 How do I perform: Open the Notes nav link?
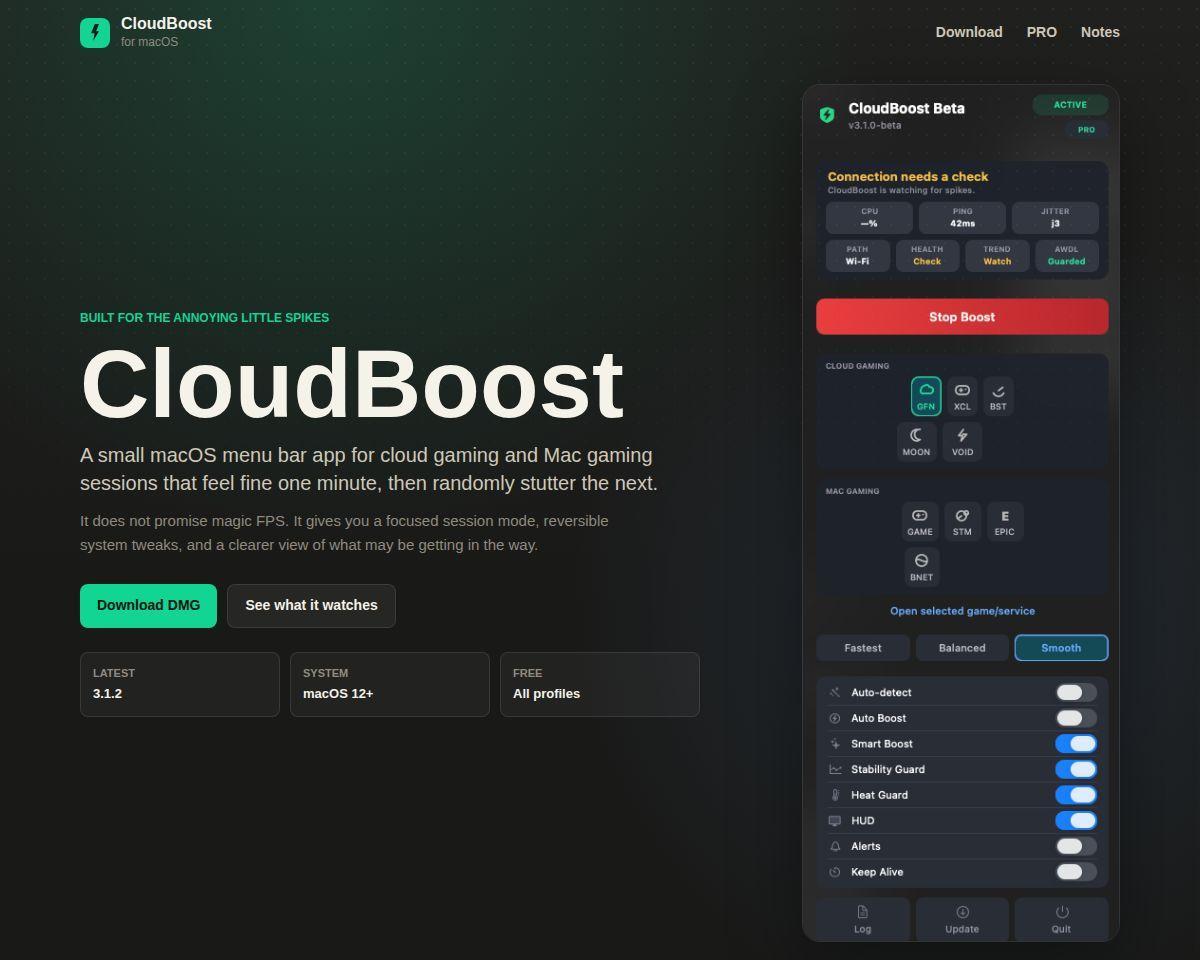[x=1100, y=32]
